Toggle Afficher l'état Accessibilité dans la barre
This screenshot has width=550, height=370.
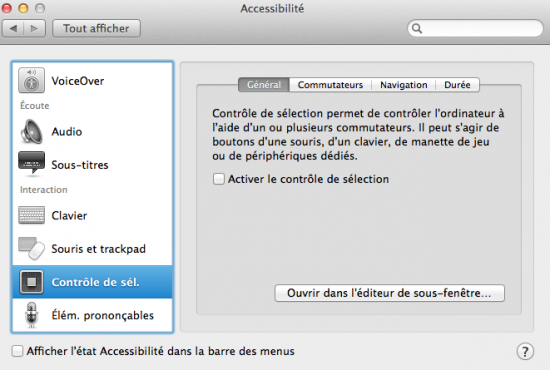coord(17,351)
